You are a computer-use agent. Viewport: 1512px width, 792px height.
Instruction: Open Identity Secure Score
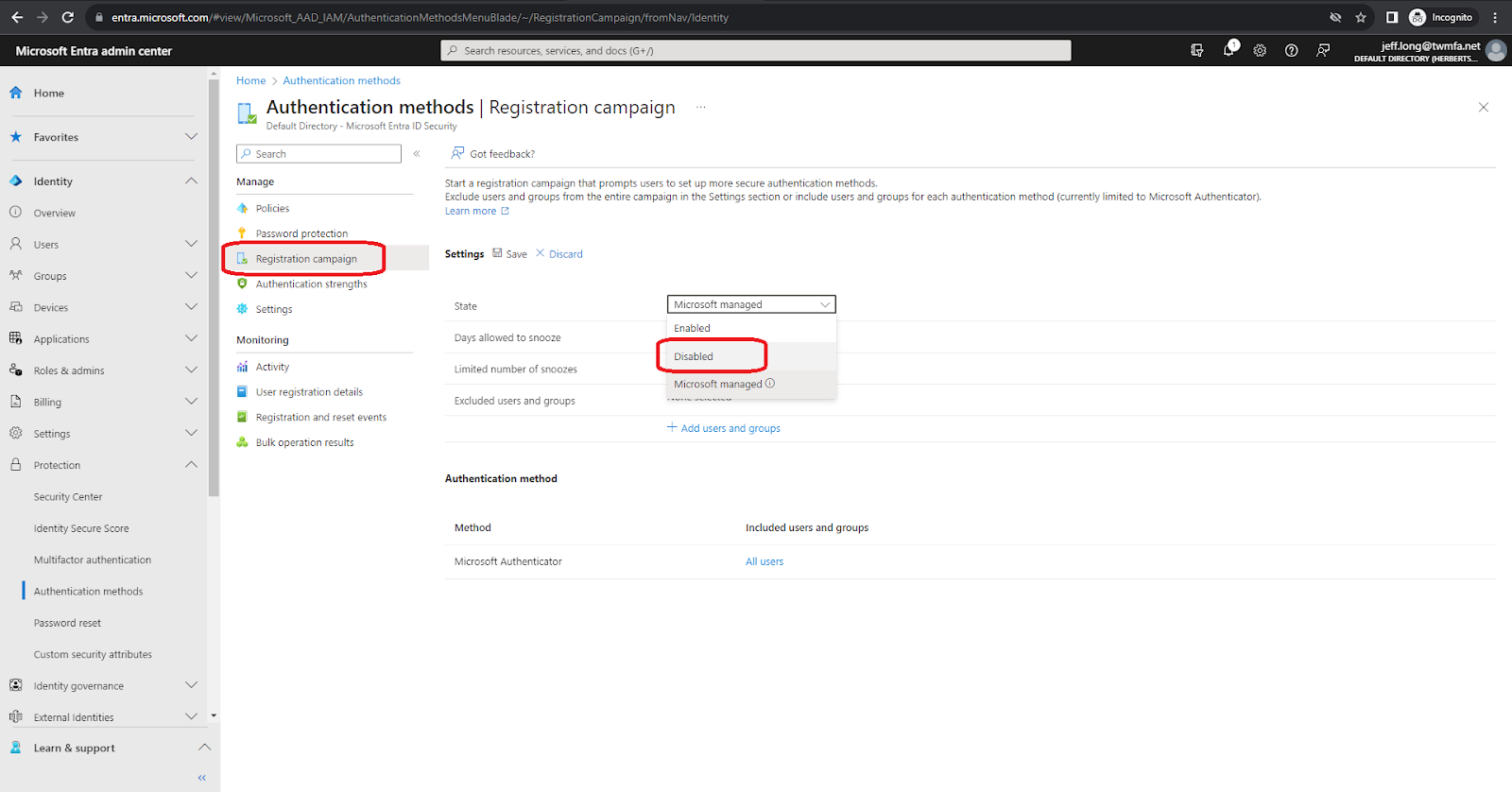coord(81,528)
